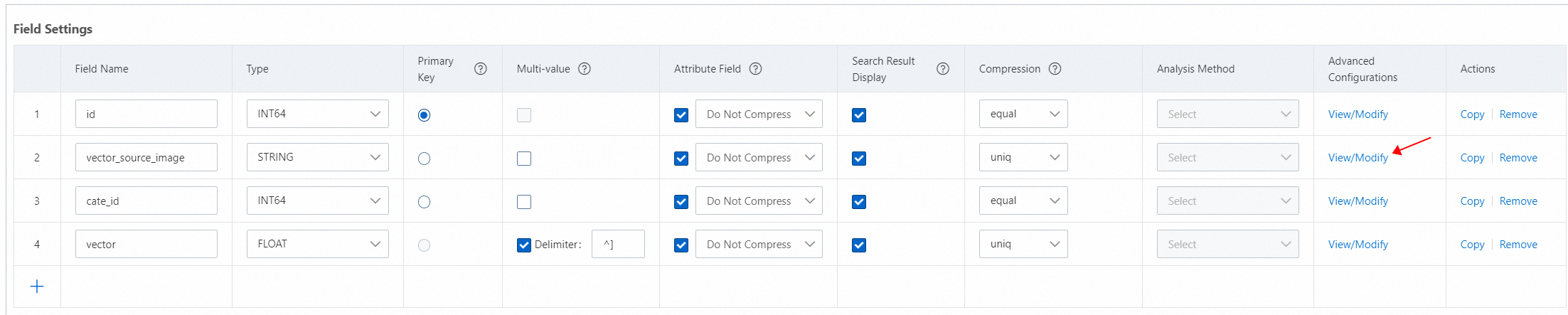Click the Search Result Display help icon
The width and height of the screenshot is (1568, 315).
943,69
